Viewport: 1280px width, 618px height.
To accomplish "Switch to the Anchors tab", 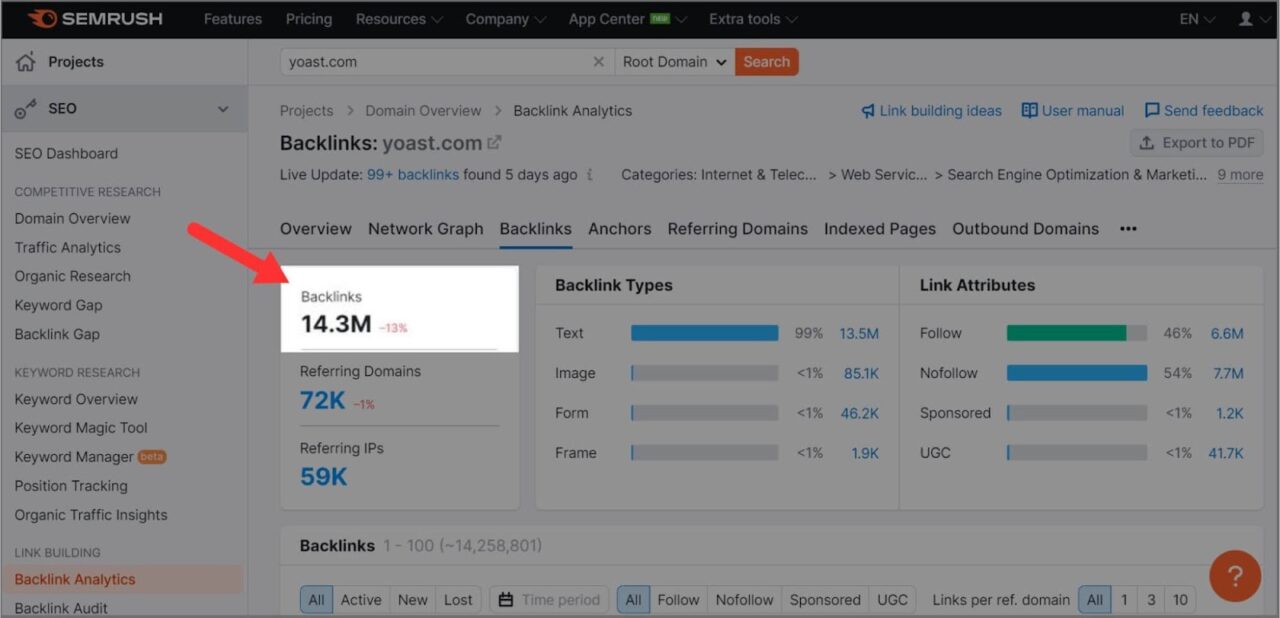I will pyautogui.click(x=619, y=229).
